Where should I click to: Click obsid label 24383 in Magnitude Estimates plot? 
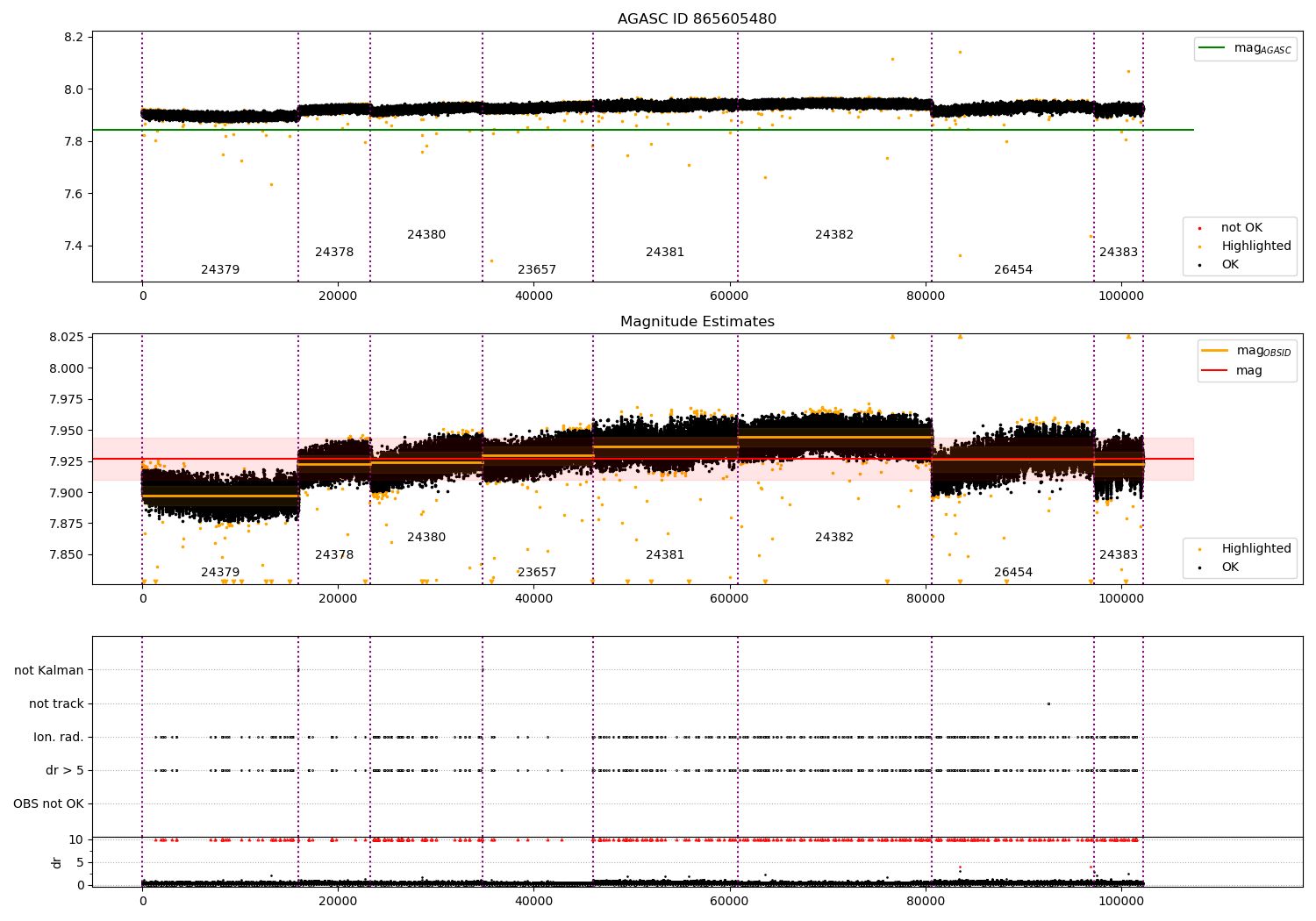(x=1119, y=555)
